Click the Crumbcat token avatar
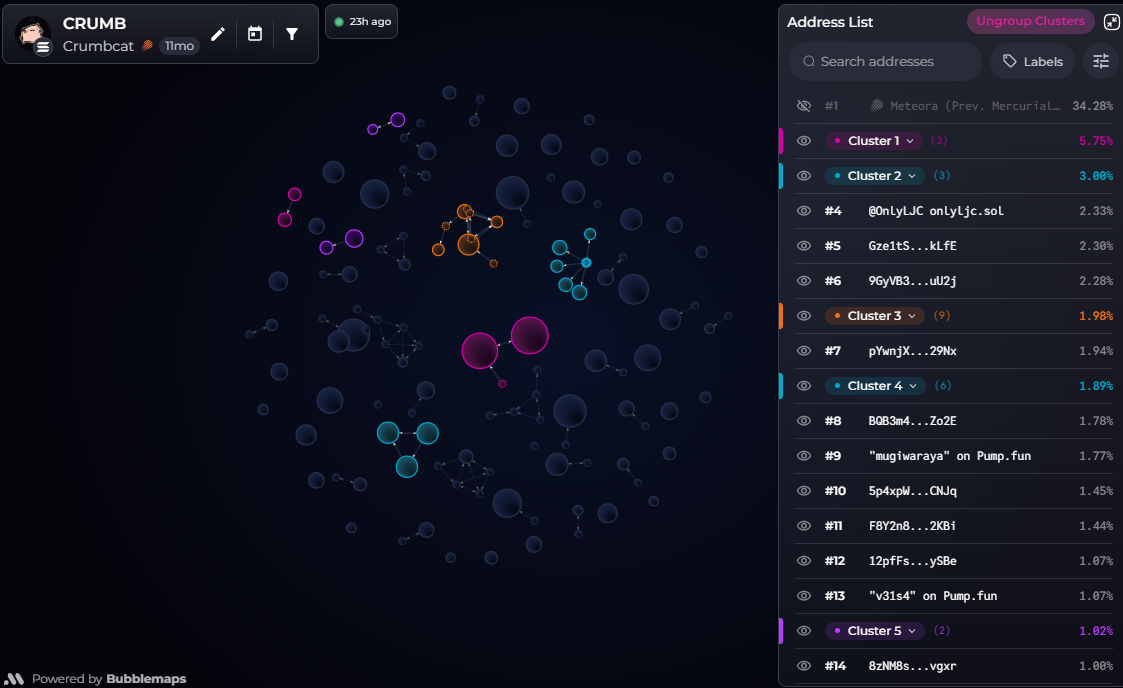The width and height of the screenshot is (1123, 688). coord(33,34)
